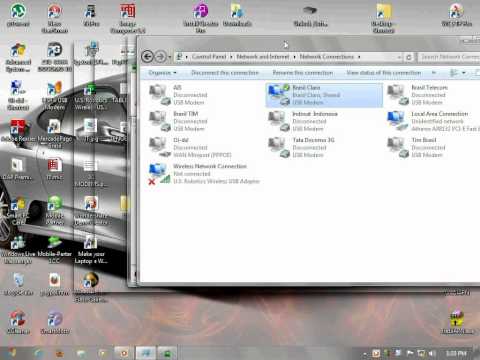This screenshot has width=480, height=360.
Task: Select the AIS USB modem connection icon
Action: point(160,95)
